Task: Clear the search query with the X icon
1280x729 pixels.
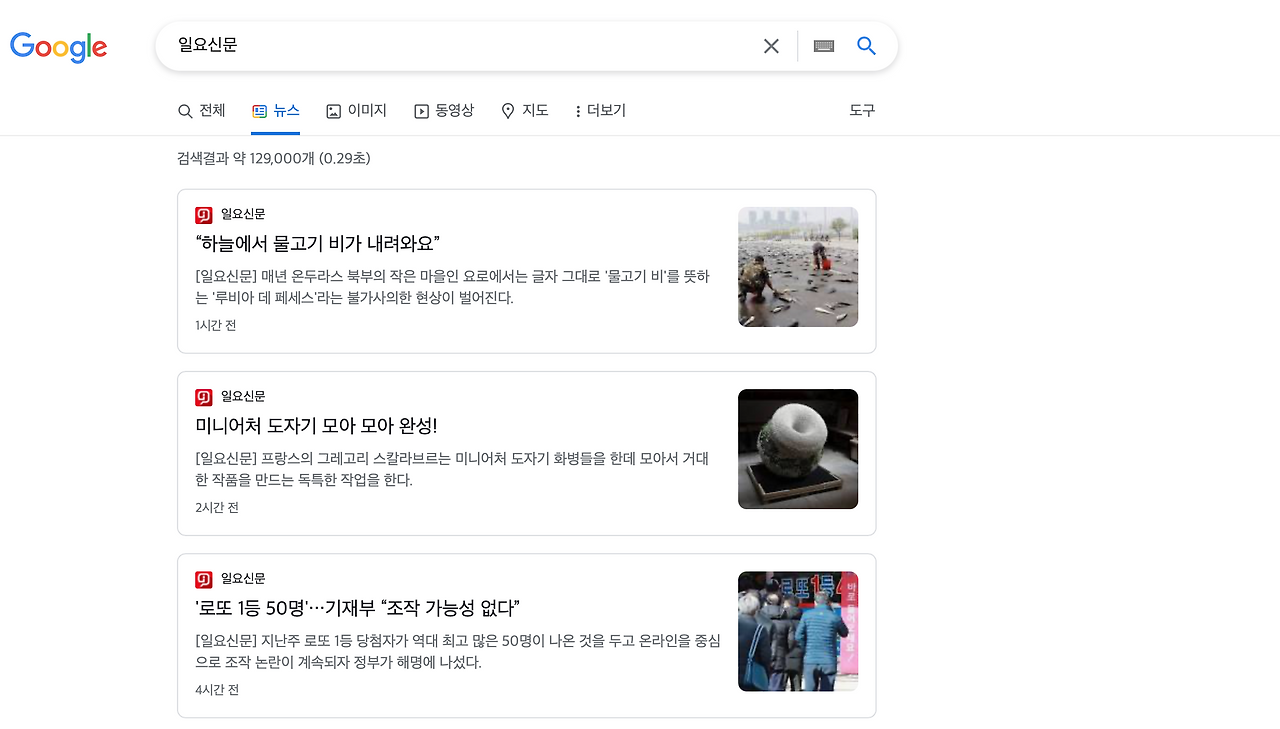Action: [770, 45]
